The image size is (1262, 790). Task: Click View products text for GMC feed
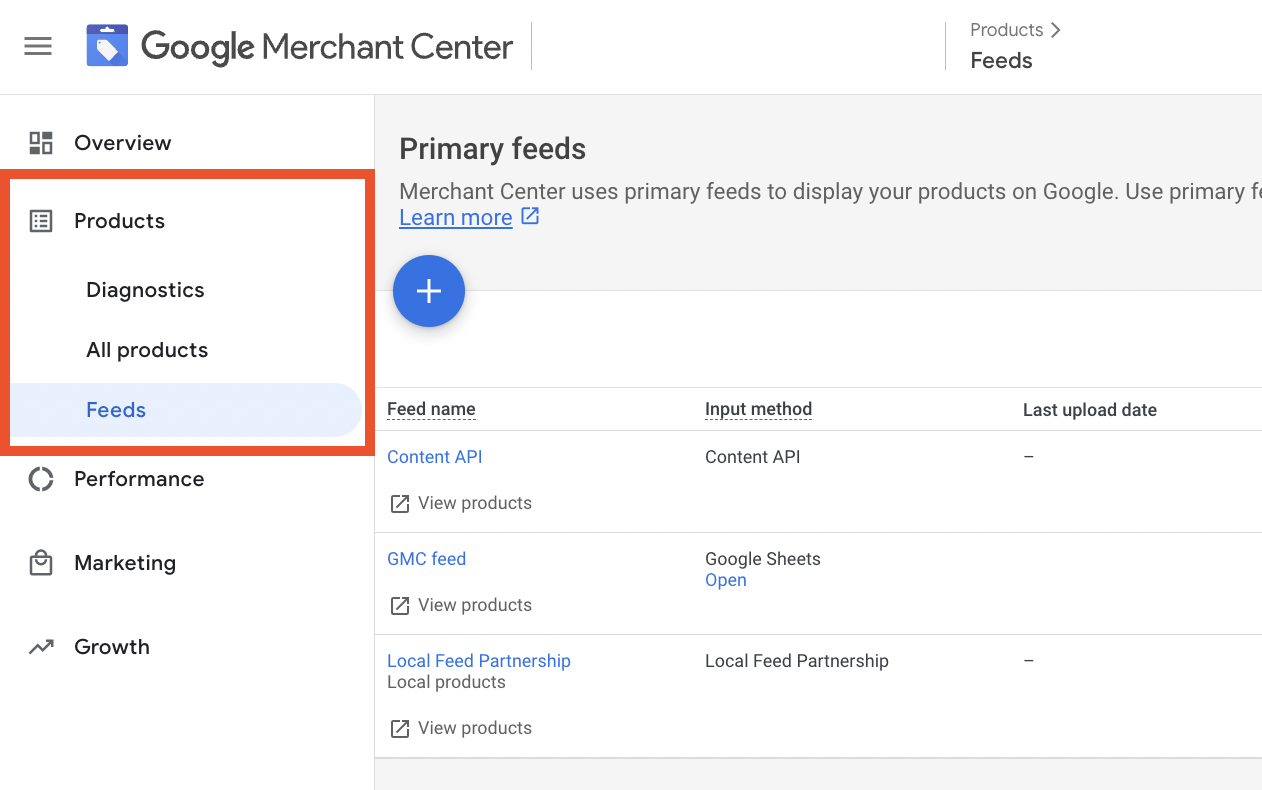pyautogui.click(x=475, y=605)
